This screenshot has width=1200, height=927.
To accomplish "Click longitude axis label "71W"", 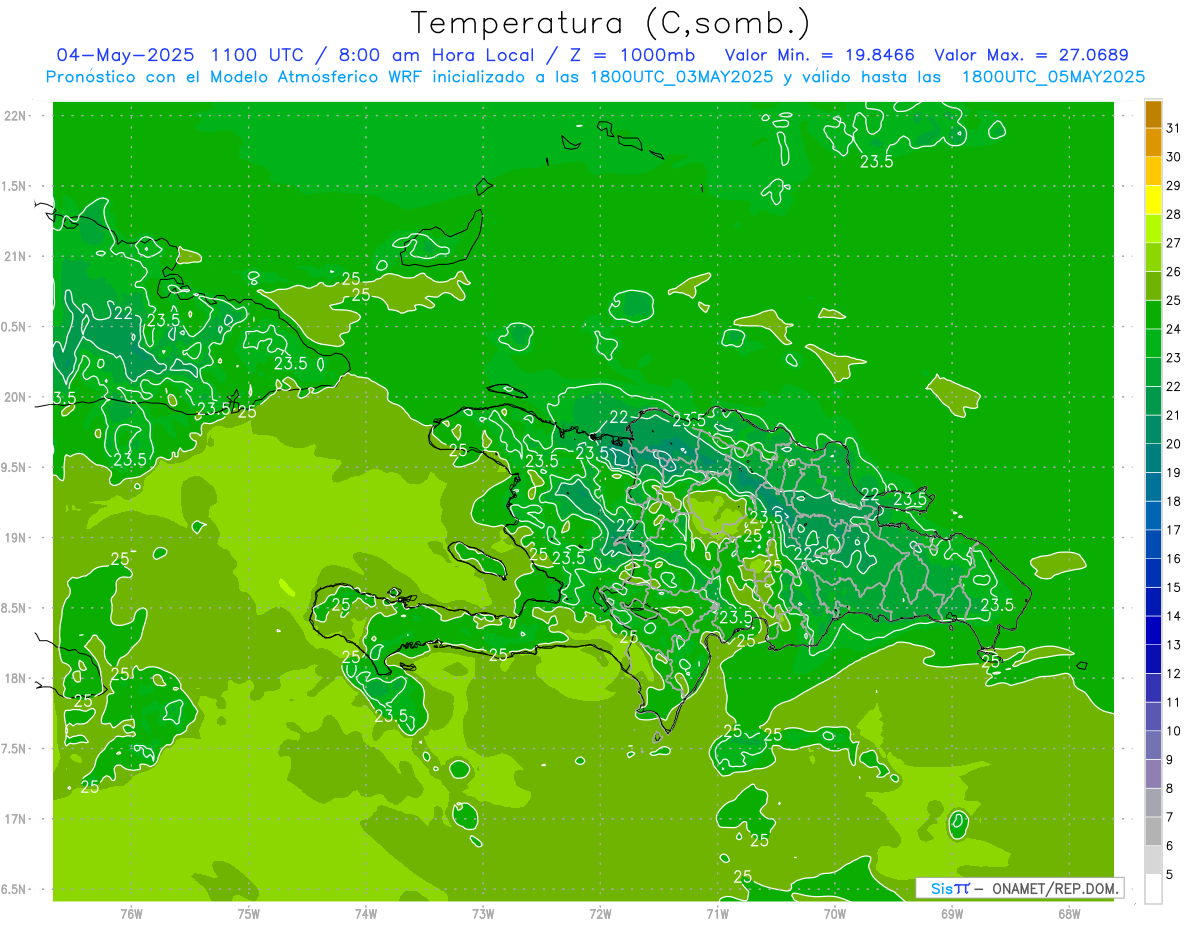I will (717, 913).
